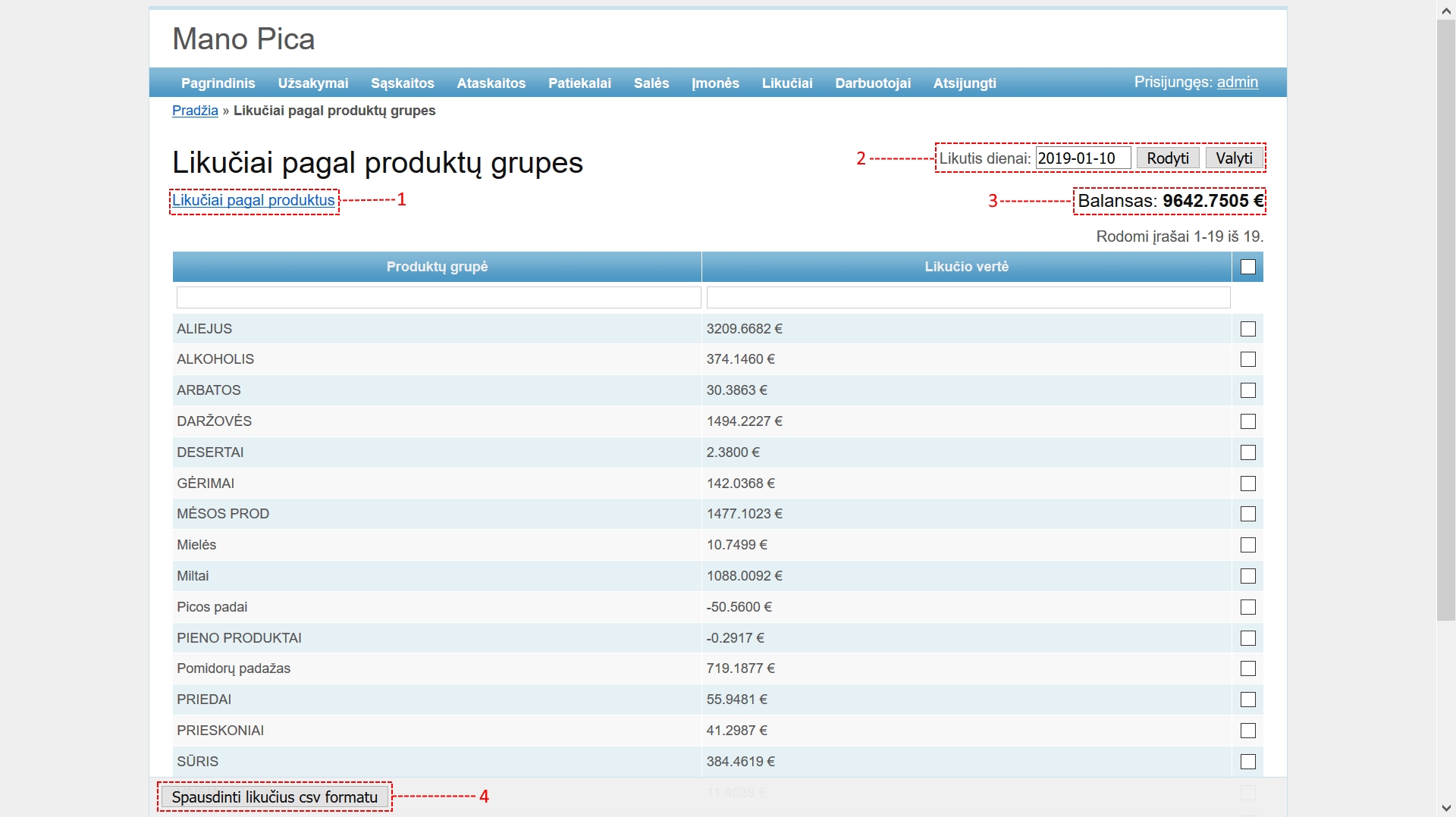Open the Likučiai navigation item
This screenshot has width=1456, height=817.
click(787, 83)
